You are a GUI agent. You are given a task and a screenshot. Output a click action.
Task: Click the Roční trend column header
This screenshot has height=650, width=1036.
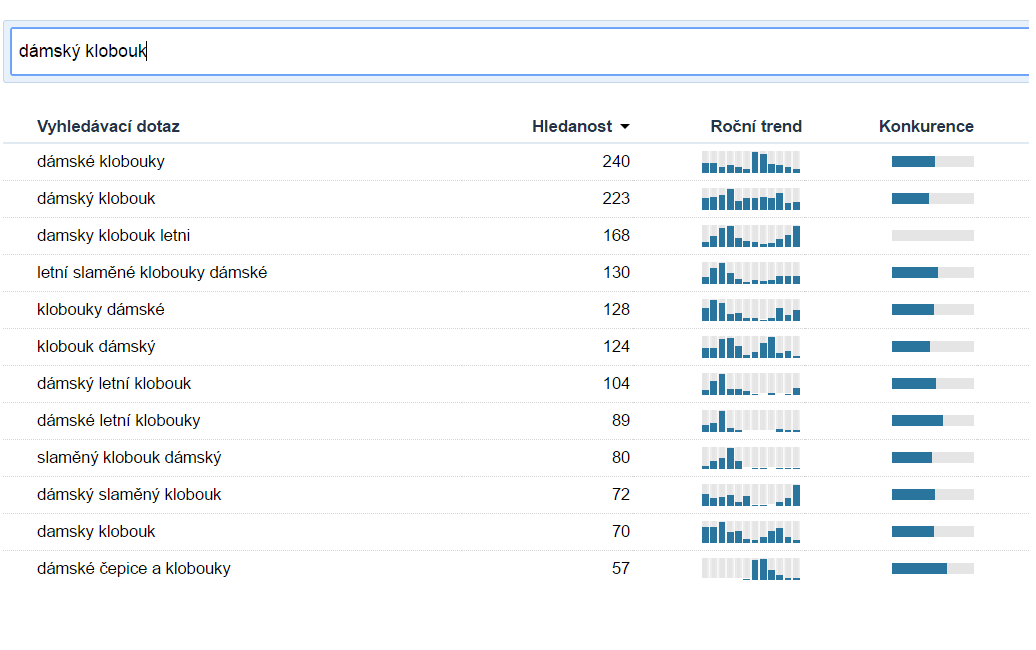tap(755, 126)
